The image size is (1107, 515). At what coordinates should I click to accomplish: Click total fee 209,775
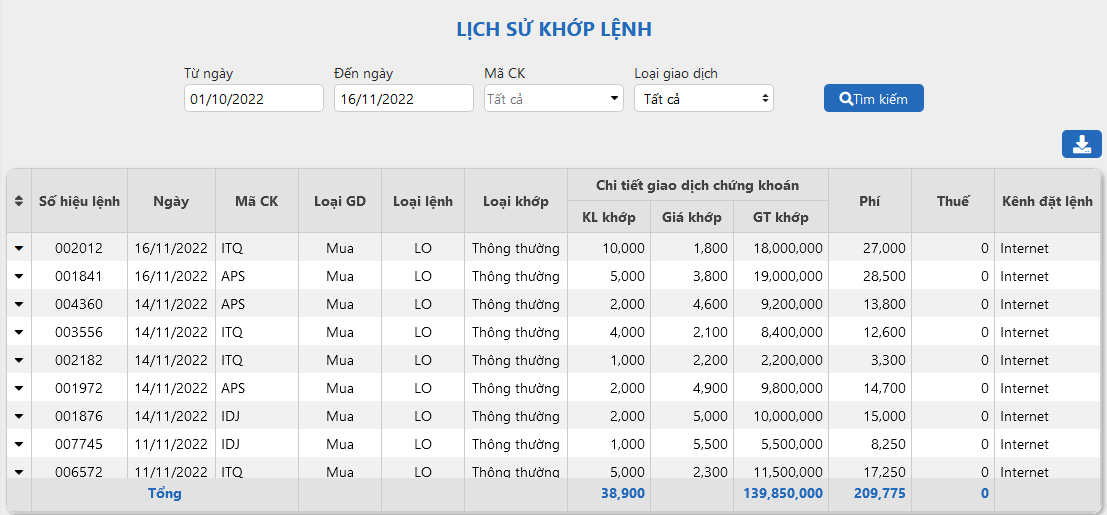[878, 493]
